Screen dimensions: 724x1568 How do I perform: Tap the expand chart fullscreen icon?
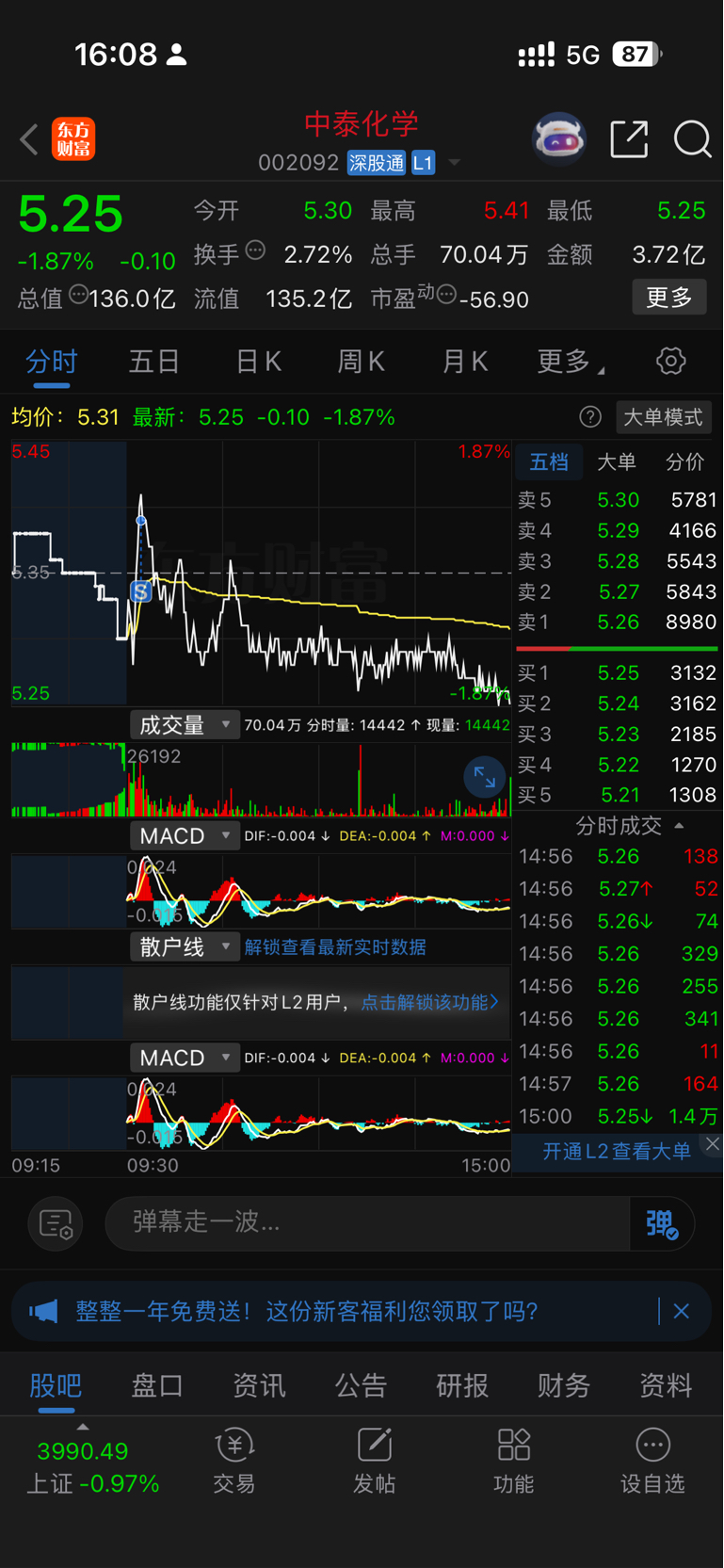click(485, 778)
